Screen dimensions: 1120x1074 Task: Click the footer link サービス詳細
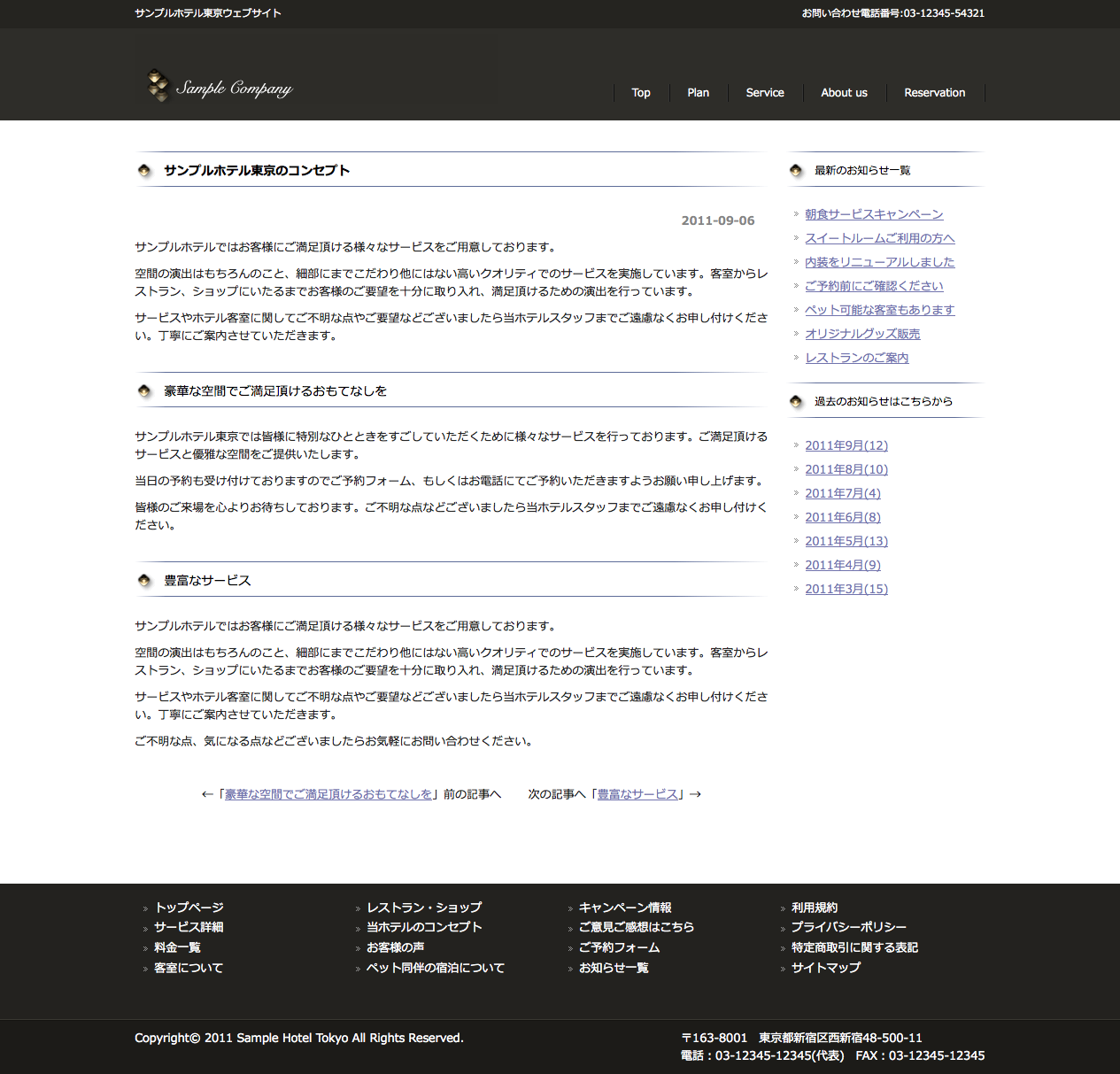(189, 927)
